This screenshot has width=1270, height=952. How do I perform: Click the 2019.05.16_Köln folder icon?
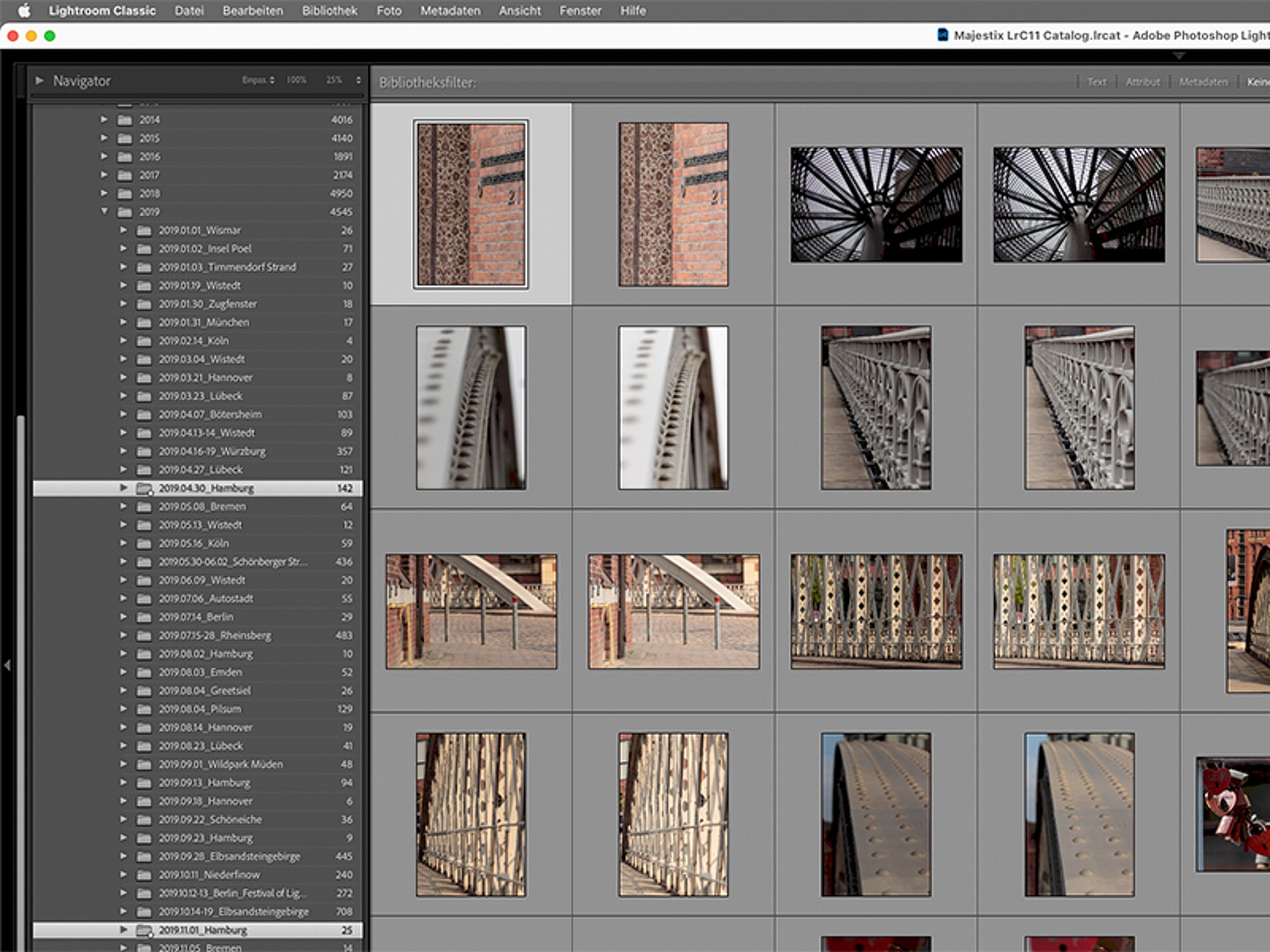144,543
